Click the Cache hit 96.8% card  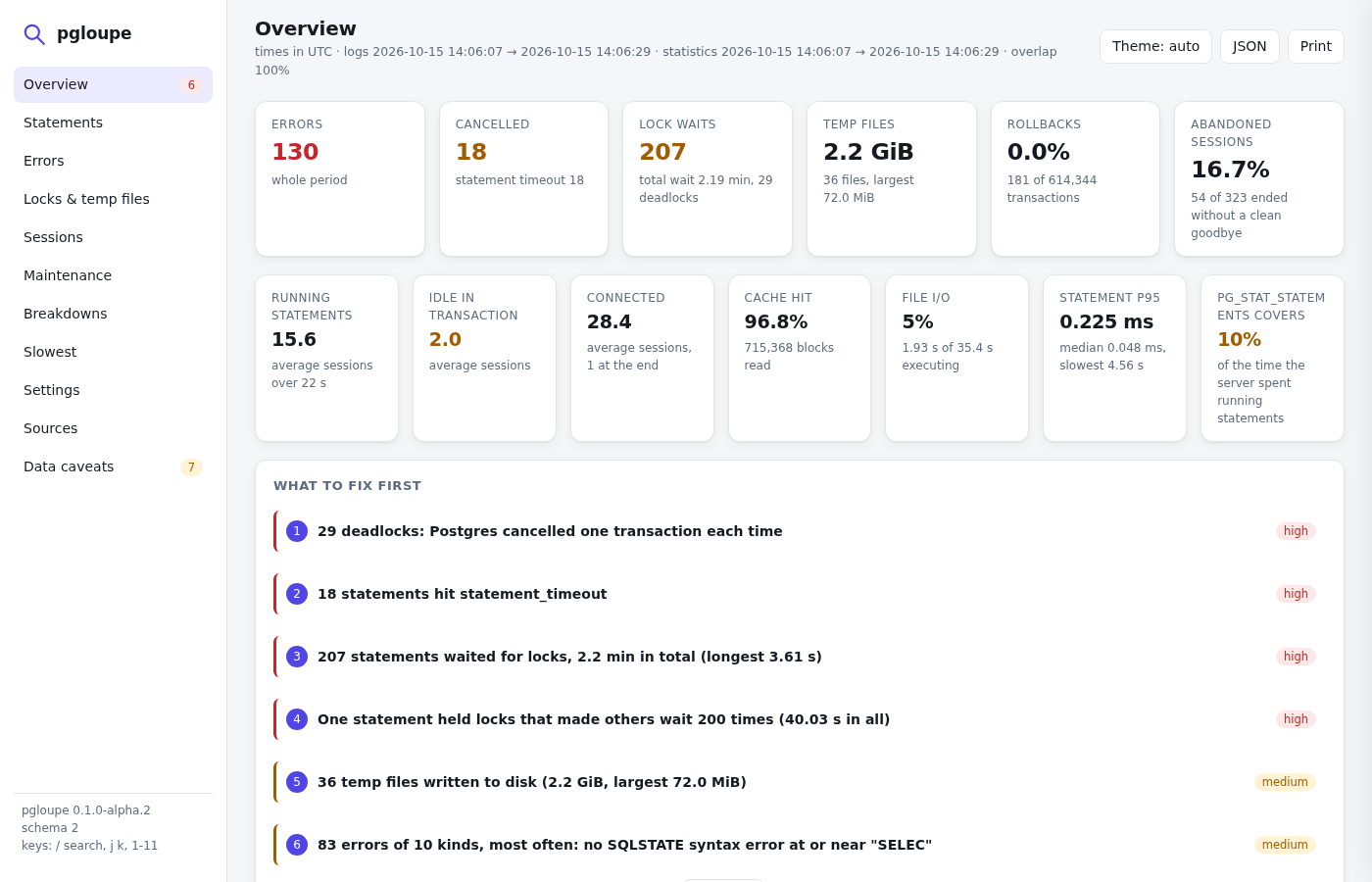[x=800, y=359]
